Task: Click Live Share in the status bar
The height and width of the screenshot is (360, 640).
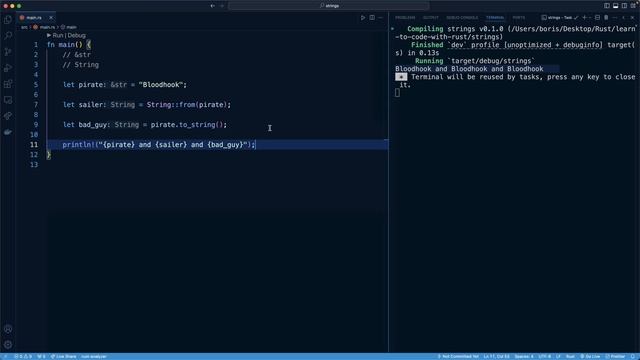Action: pos(63,356)
